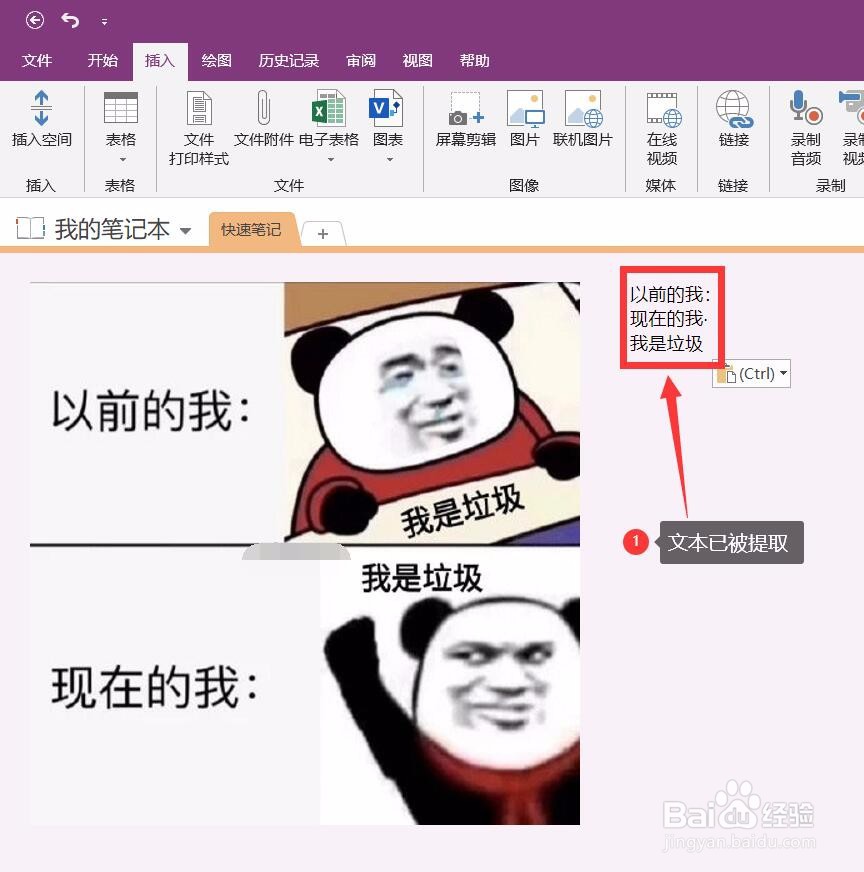Switch to the 绘图 ribbon tab

coord(216,60)
